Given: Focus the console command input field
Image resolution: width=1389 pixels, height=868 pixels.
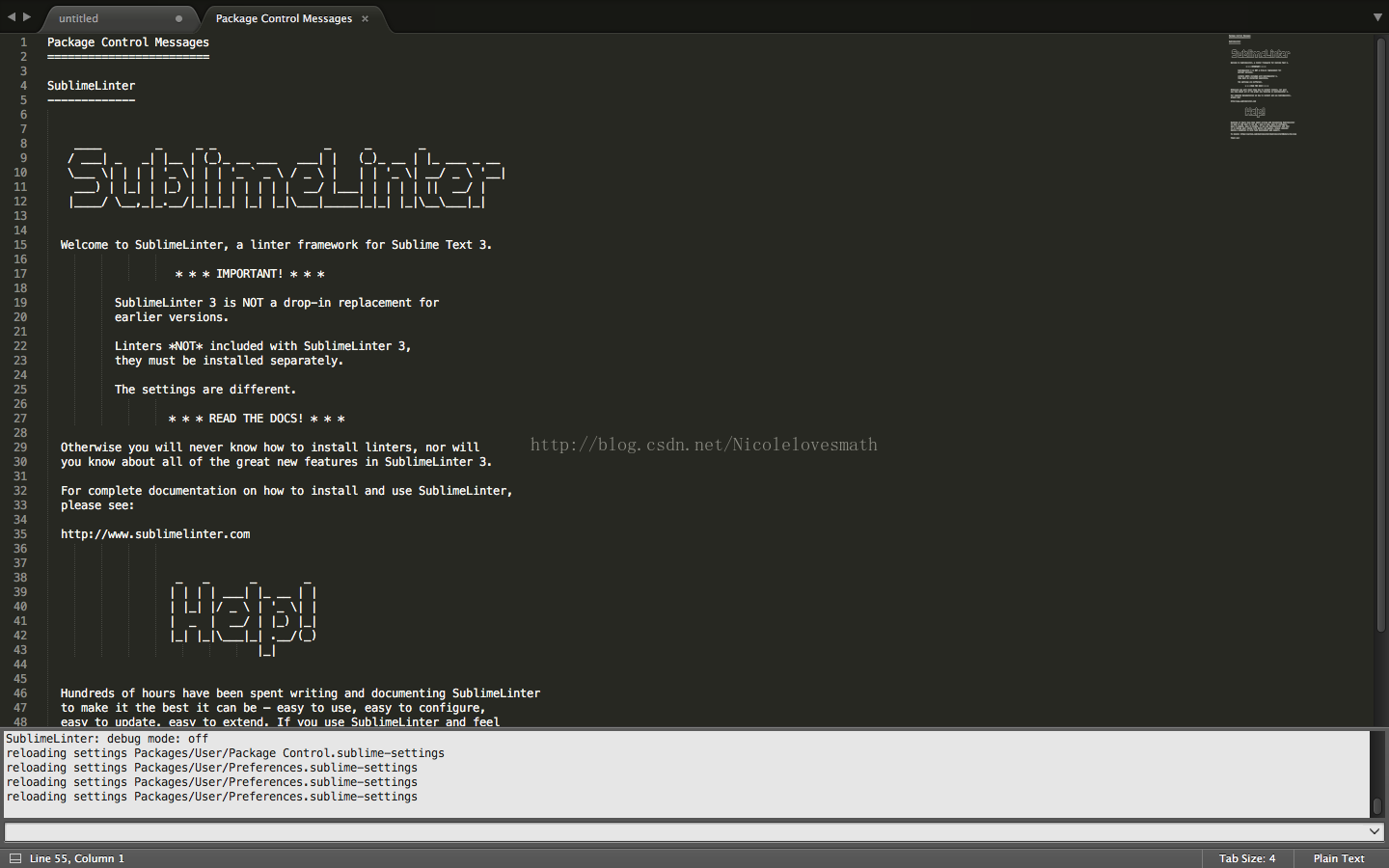Looking at the screenshot, I should (x=685, y=831).
